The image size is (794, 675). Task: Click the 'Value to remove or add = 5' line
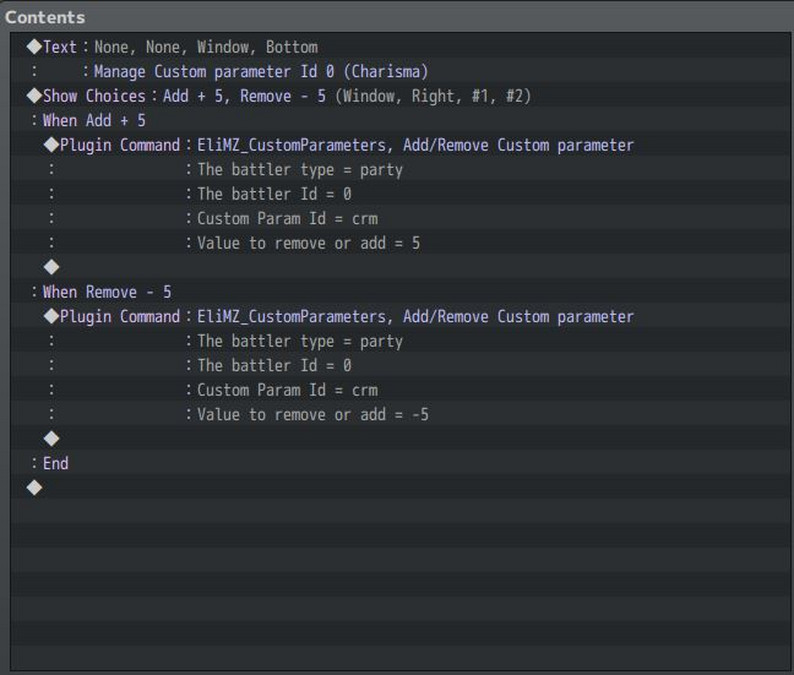[x=309, y=243]
